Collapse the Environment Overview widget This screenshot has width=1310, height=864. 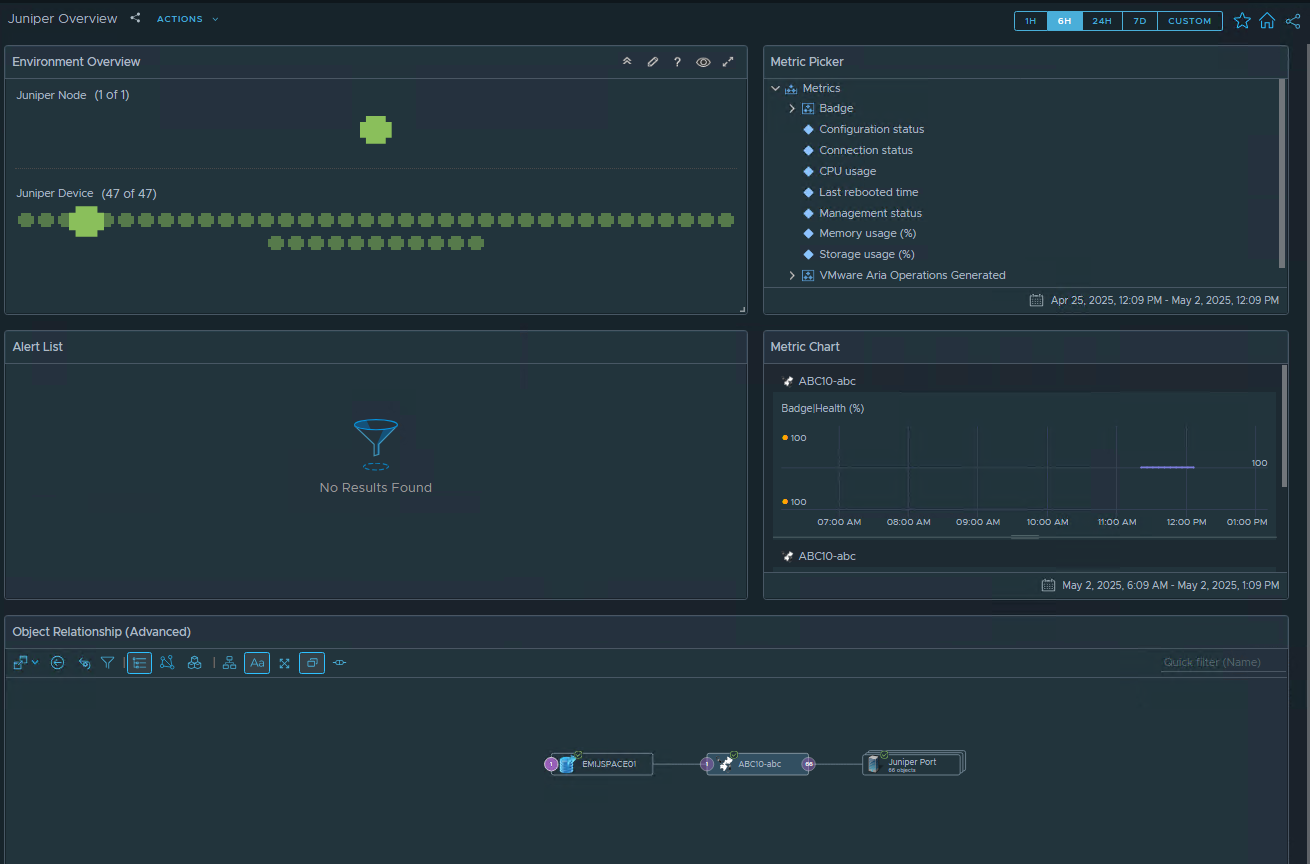pyautogui.click(x=627, y=62)
